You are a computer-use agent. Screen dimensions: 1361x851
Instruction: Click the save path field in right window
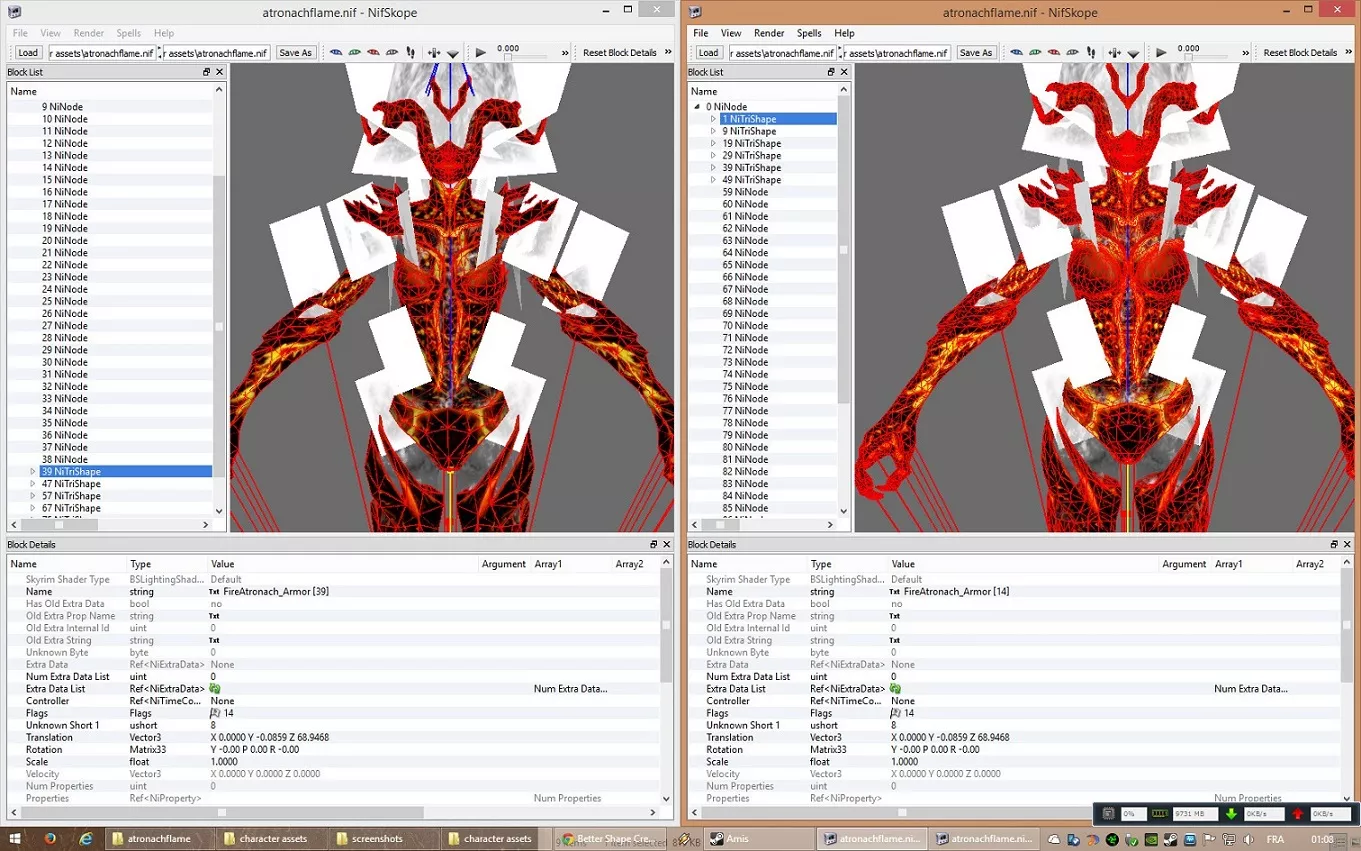pos(896,53)
